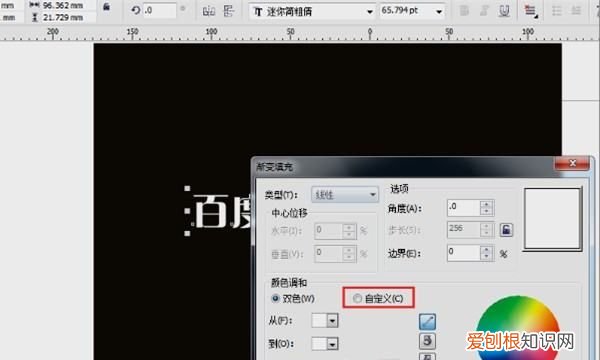
Task: Click the 百度 text object on canvas
Action: [222, 211]
